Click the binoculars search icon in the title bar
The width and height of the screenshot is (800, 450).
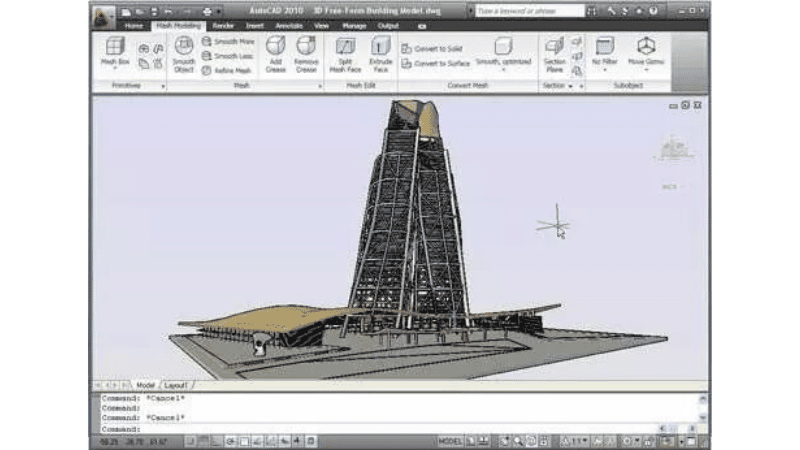591,11
